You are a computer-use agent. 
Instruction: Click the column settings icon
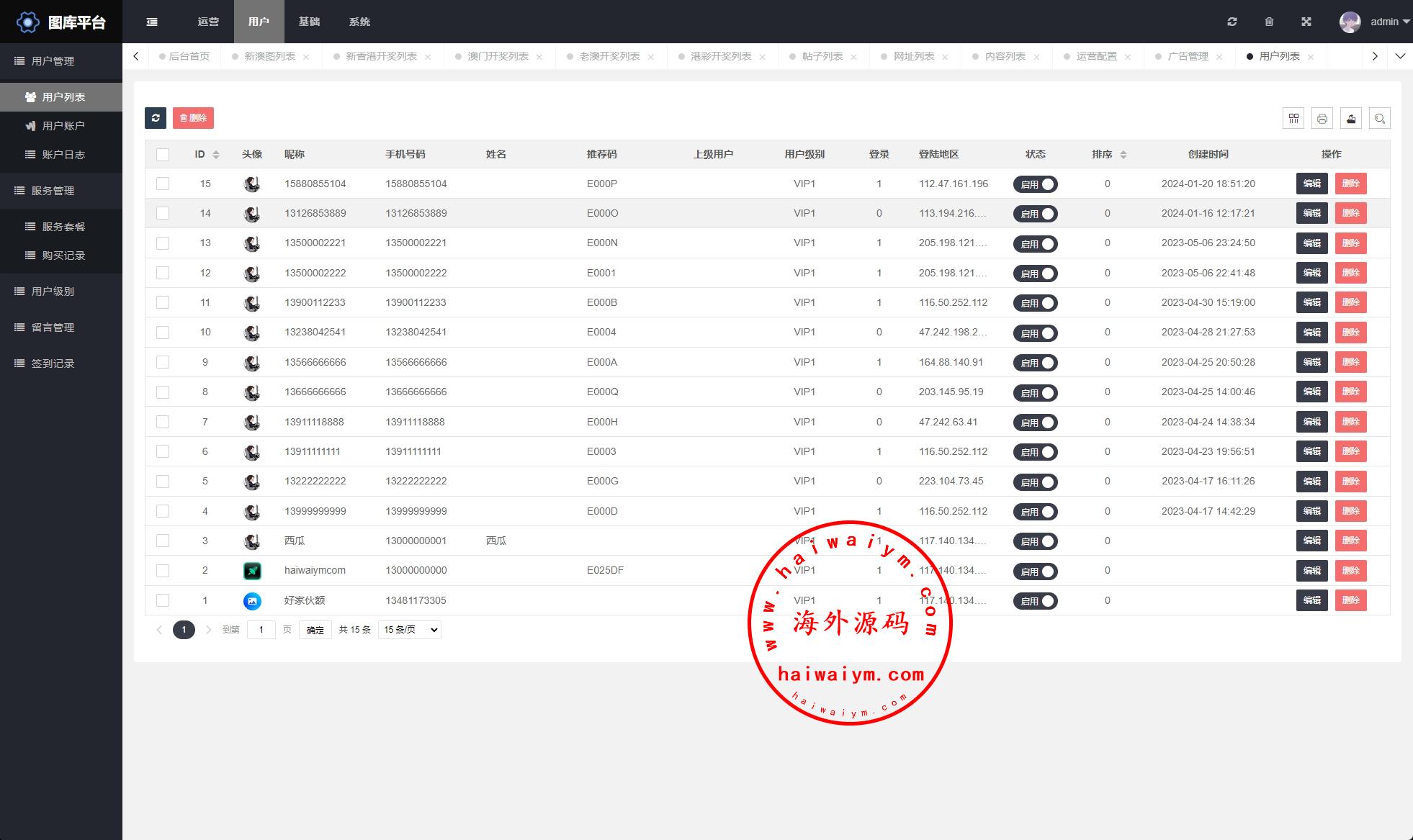pyautogui.click(x=1293, y=118)
